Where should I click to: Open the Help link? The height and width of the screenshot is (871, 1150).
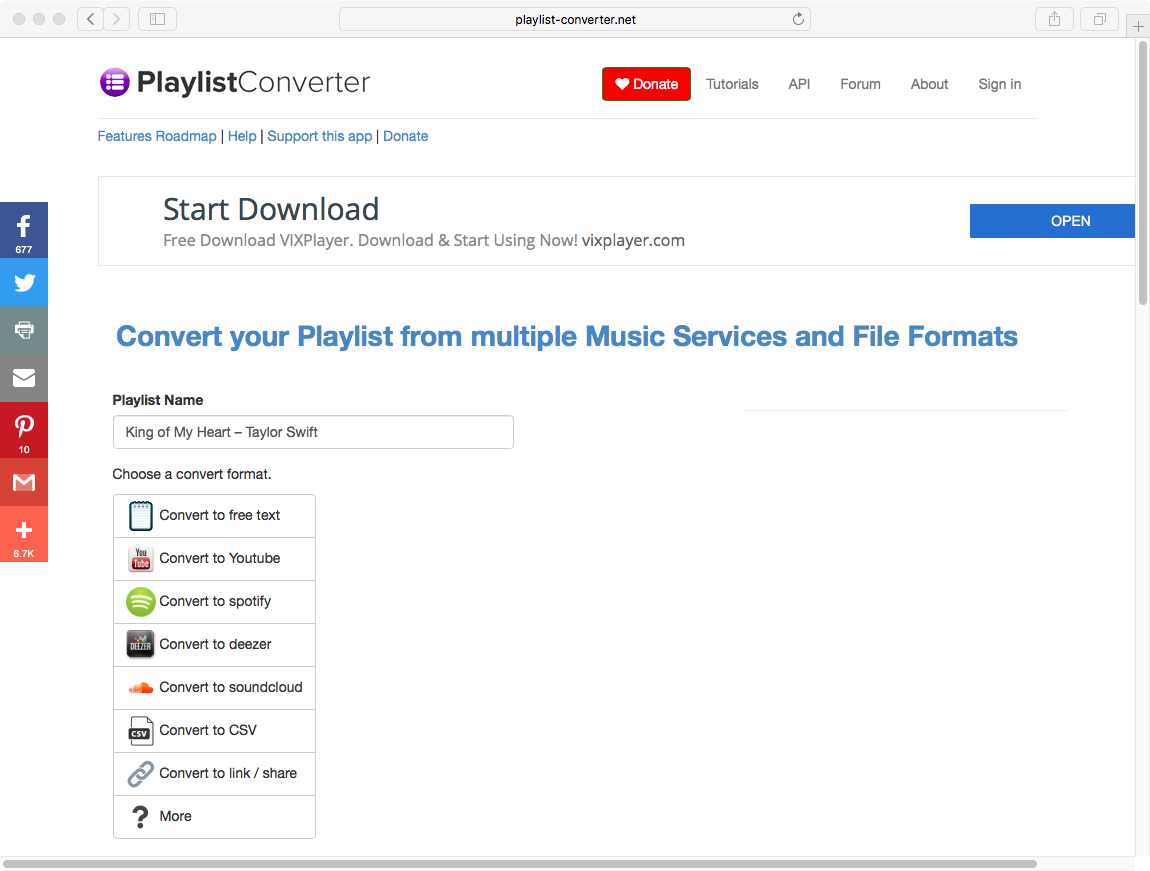[x=242, y=136]
